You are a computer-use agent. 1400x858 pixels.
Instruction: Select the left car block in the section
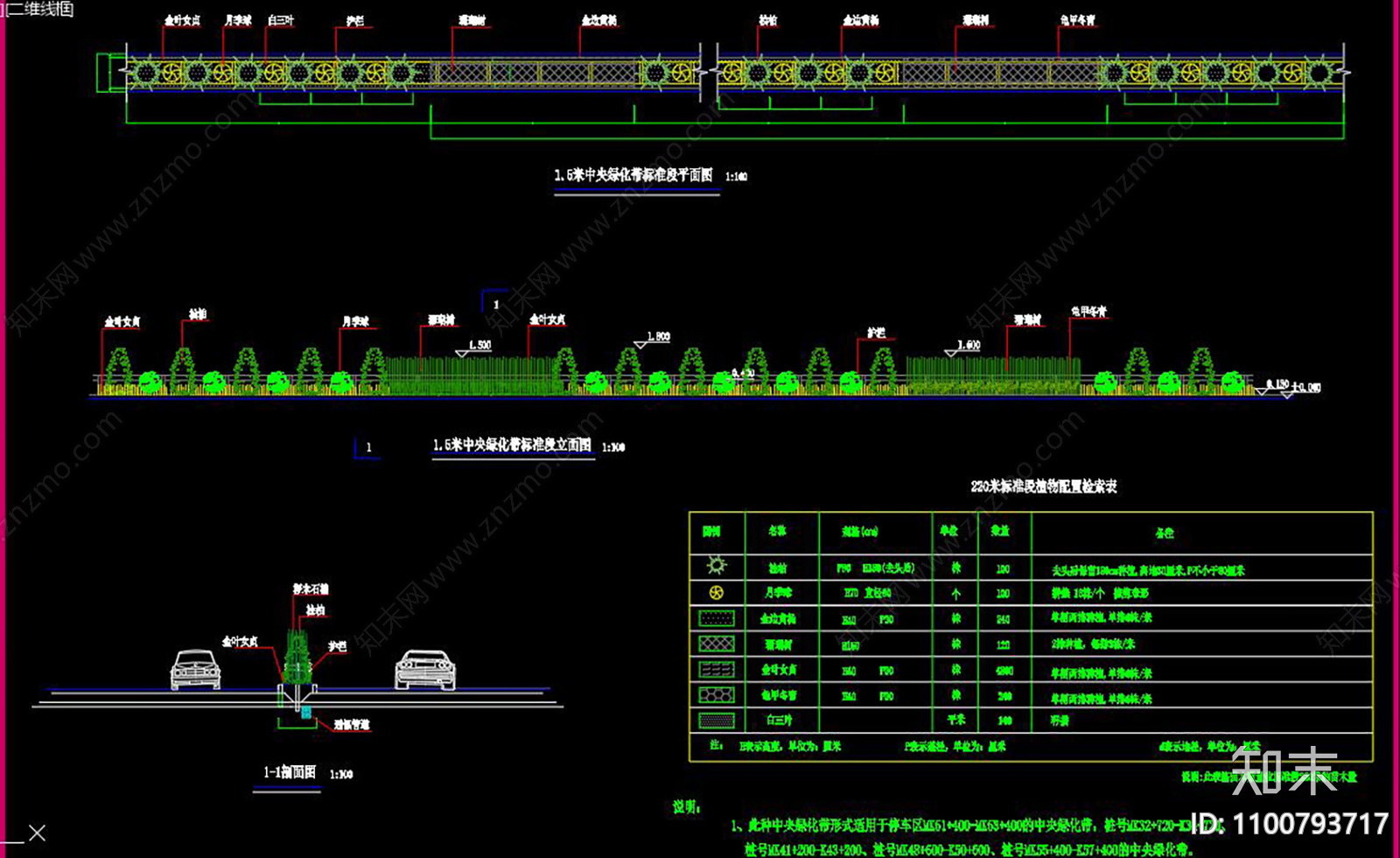195,670
